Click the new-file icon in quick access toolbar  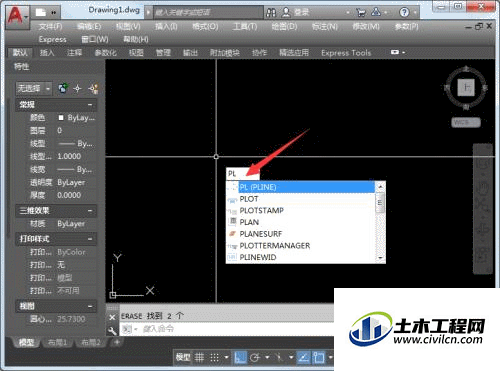pos(41,13)
